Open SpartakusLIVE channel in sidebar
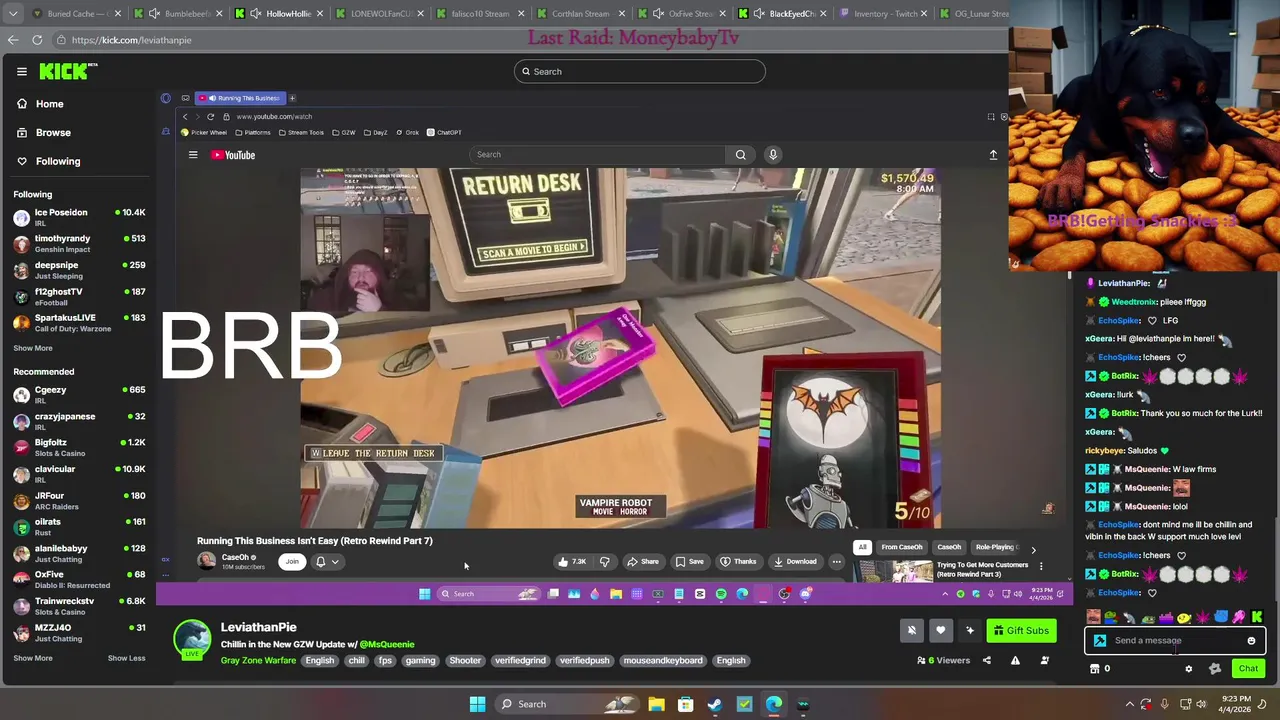Viewport: 1280px width, 720px height. tap(79, 322)
